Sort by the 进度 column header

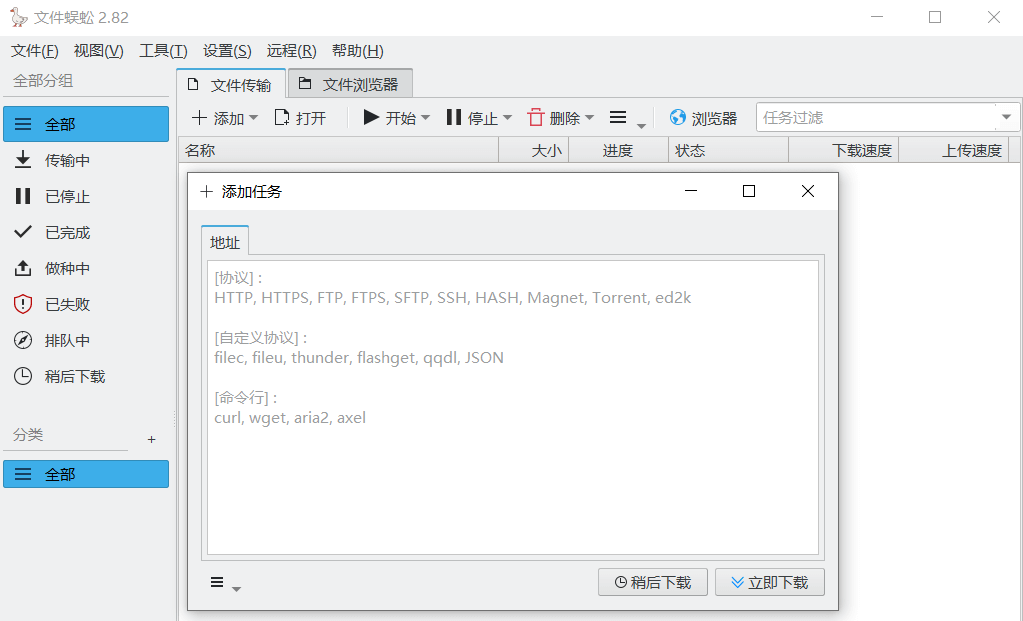click(618, 151)
